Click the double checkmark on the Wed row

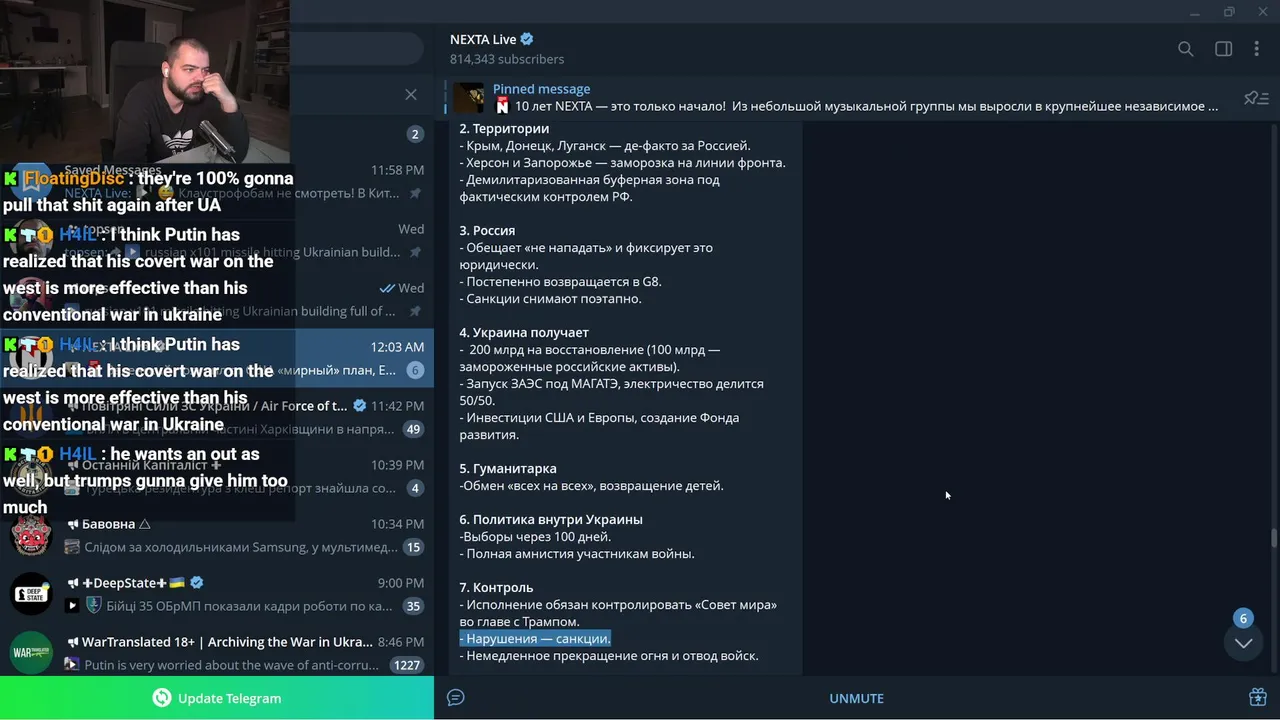(x=387, y=288)
